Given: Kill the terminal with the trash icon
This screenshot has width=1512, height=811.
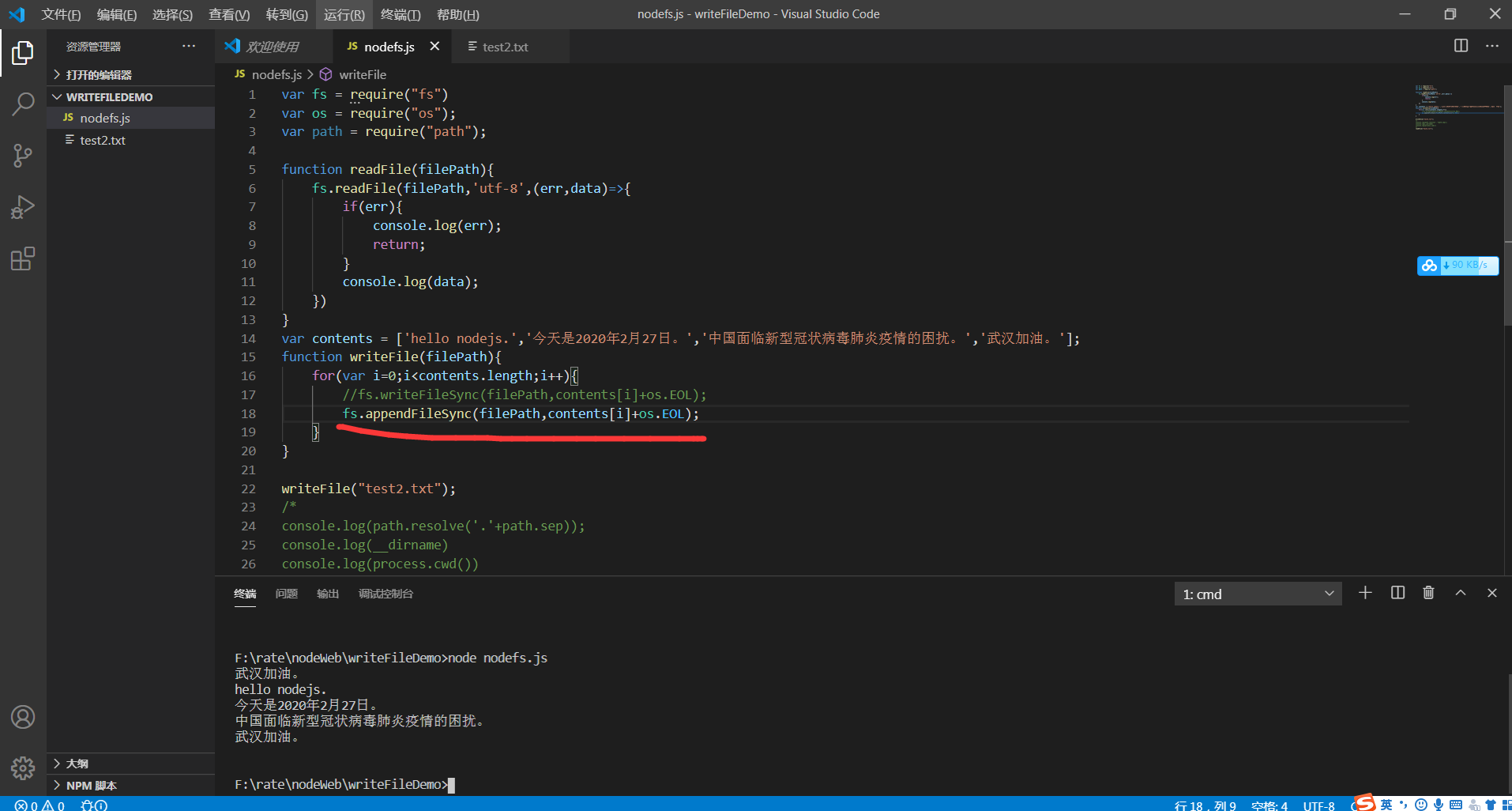Looking at the screenshot, I should pos(1428,593).
